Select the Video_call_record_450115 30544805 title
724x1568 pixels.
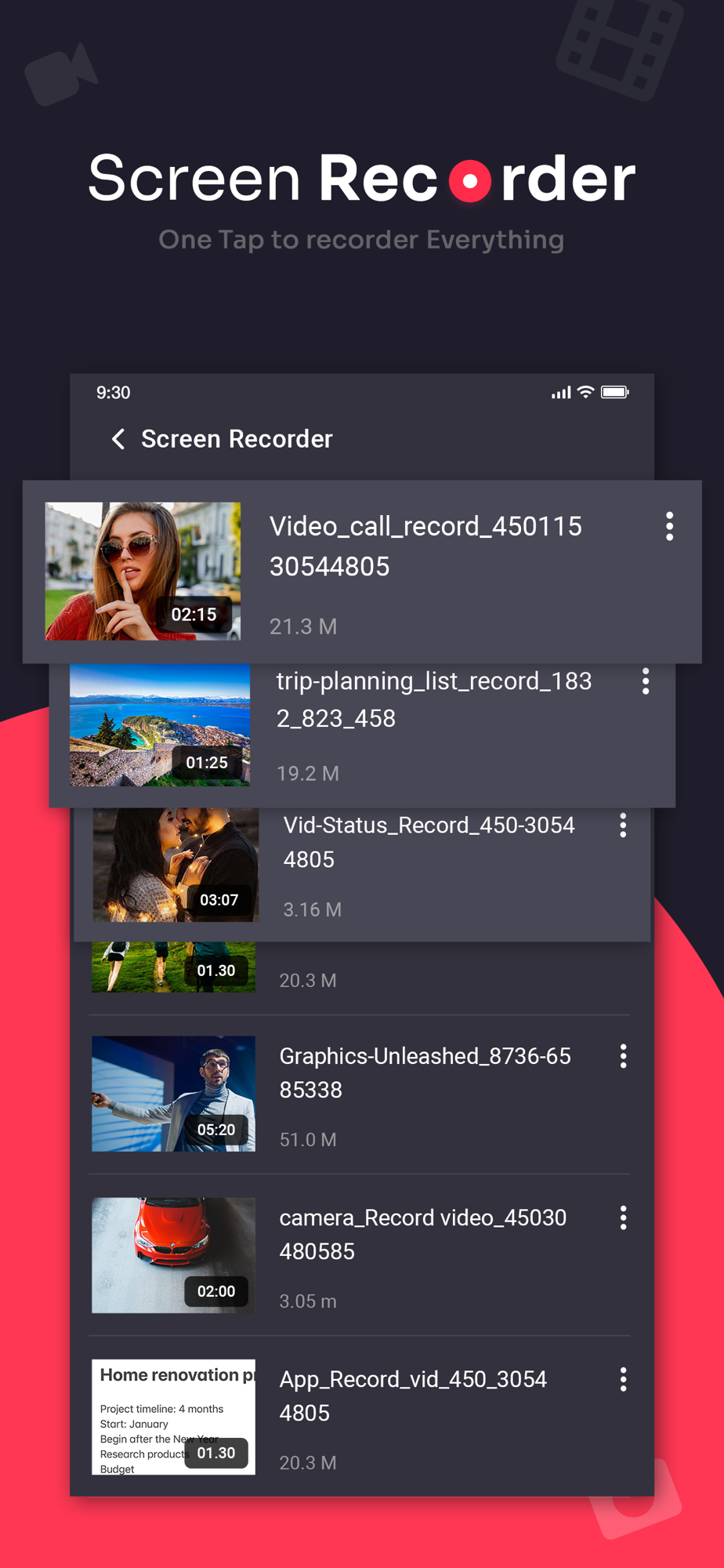coord(425,546)
